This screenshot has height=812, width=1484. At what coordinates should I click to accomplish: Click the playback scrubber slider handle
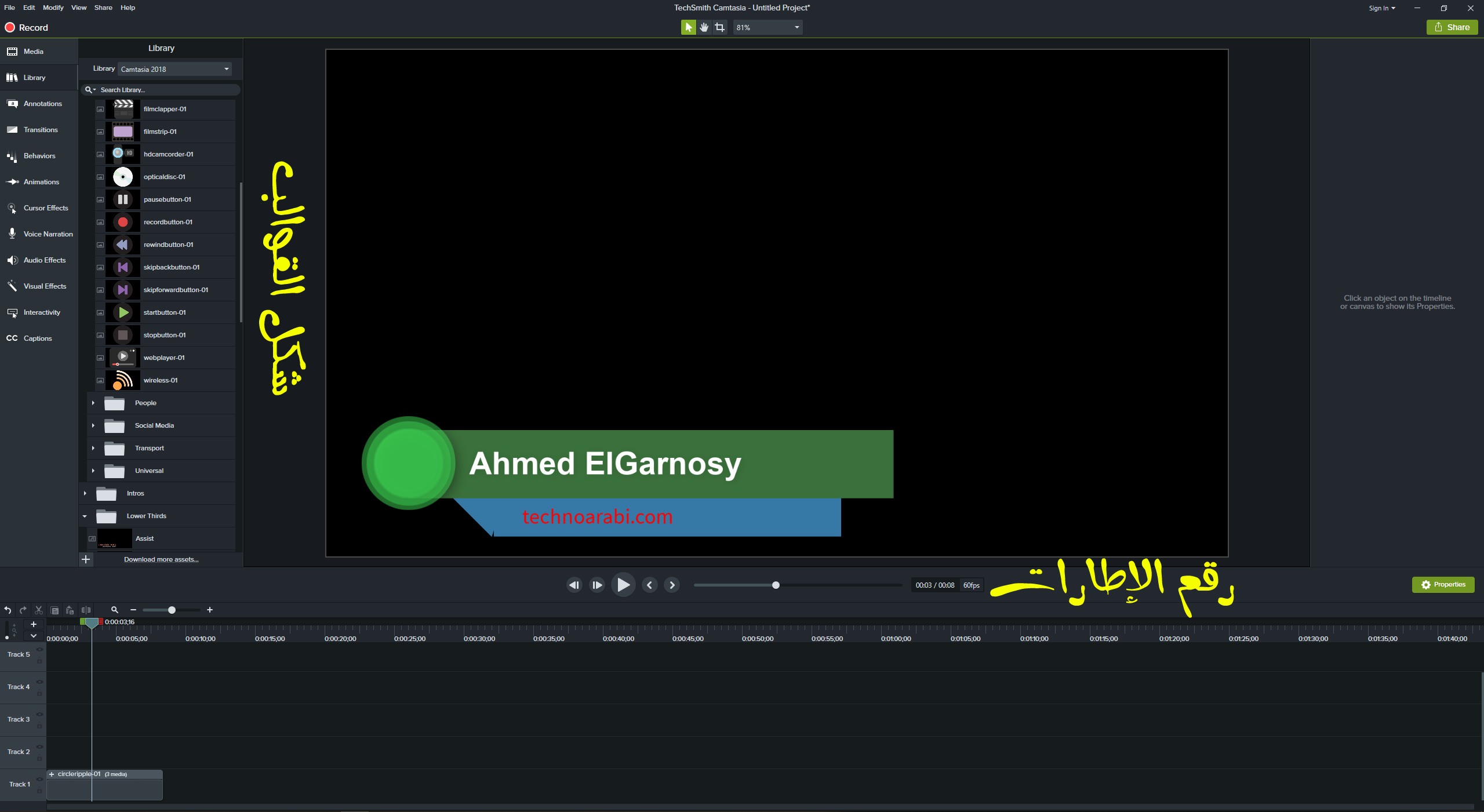coord(776,585)
